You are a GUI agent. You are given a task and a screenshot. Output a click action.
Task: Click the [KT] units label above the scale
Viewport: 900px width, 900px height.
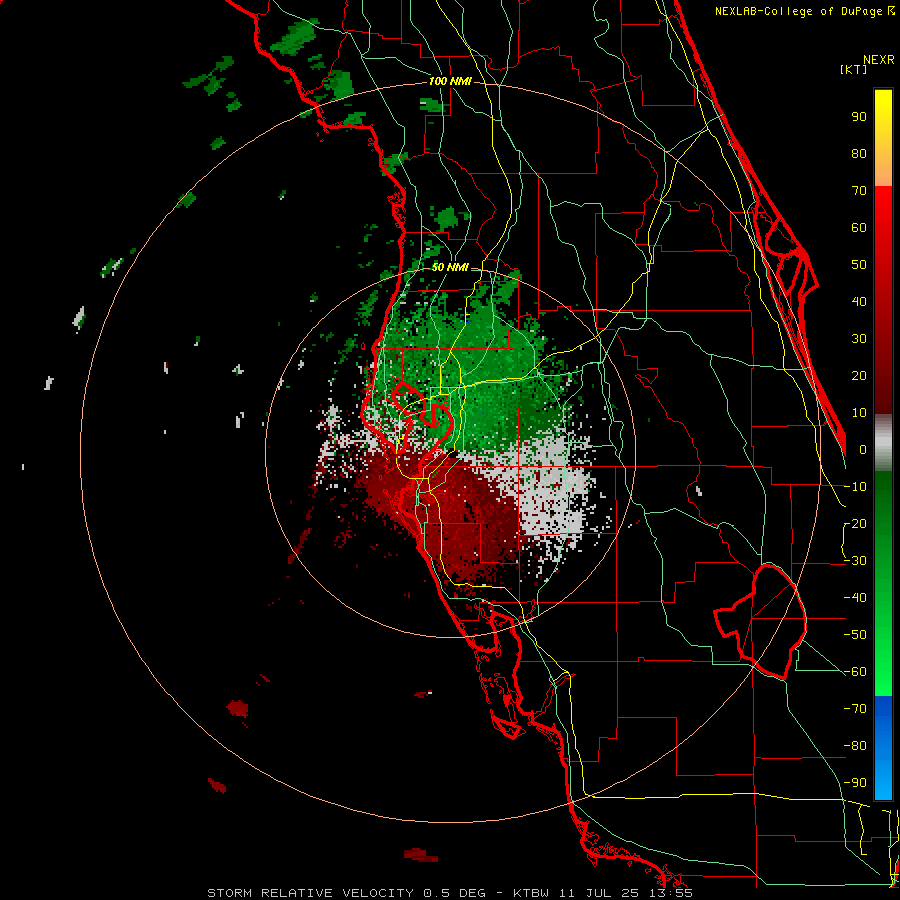point(854,69)
